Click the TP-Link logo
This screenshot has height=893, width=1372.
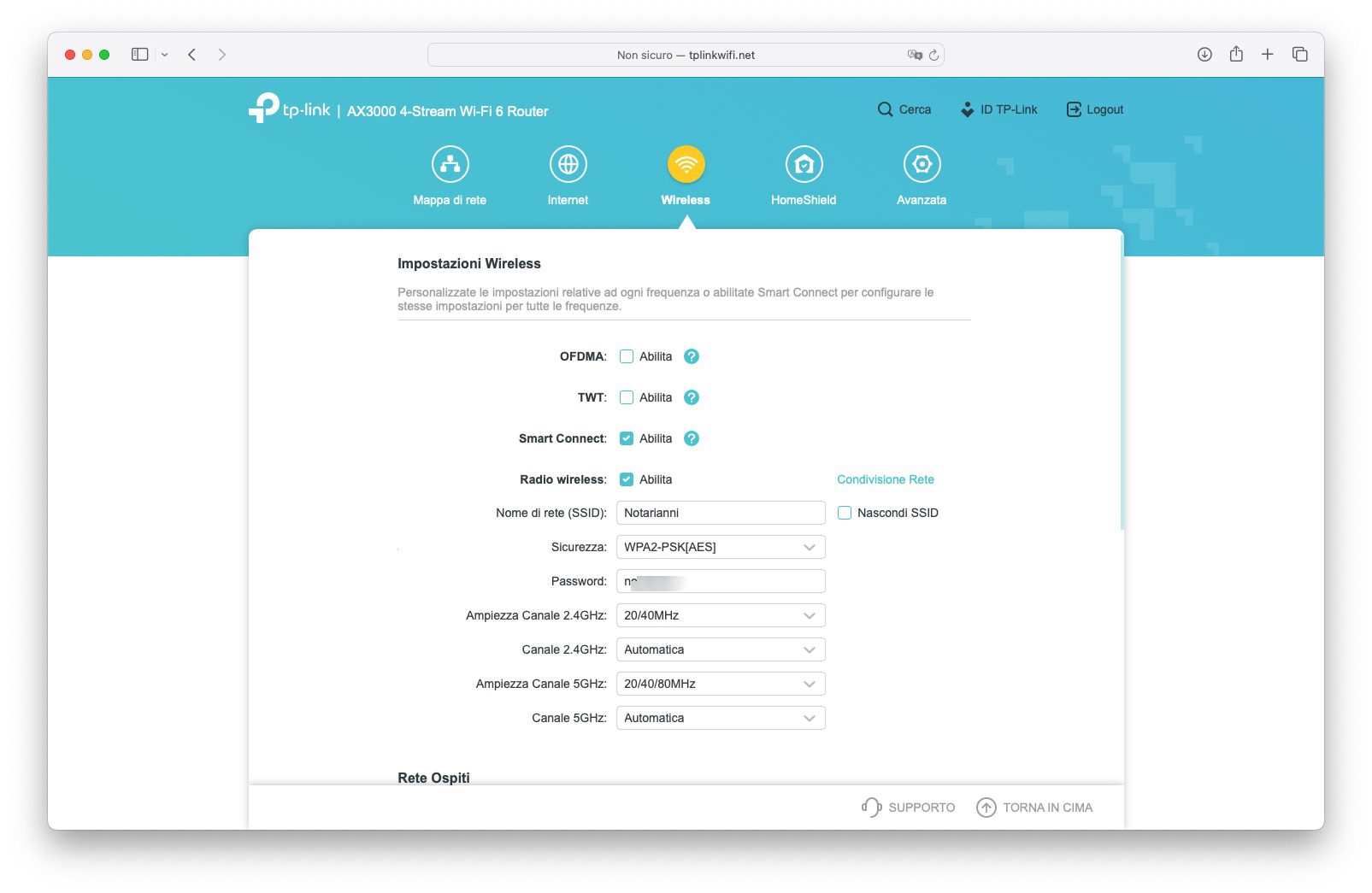click(289, 108)
